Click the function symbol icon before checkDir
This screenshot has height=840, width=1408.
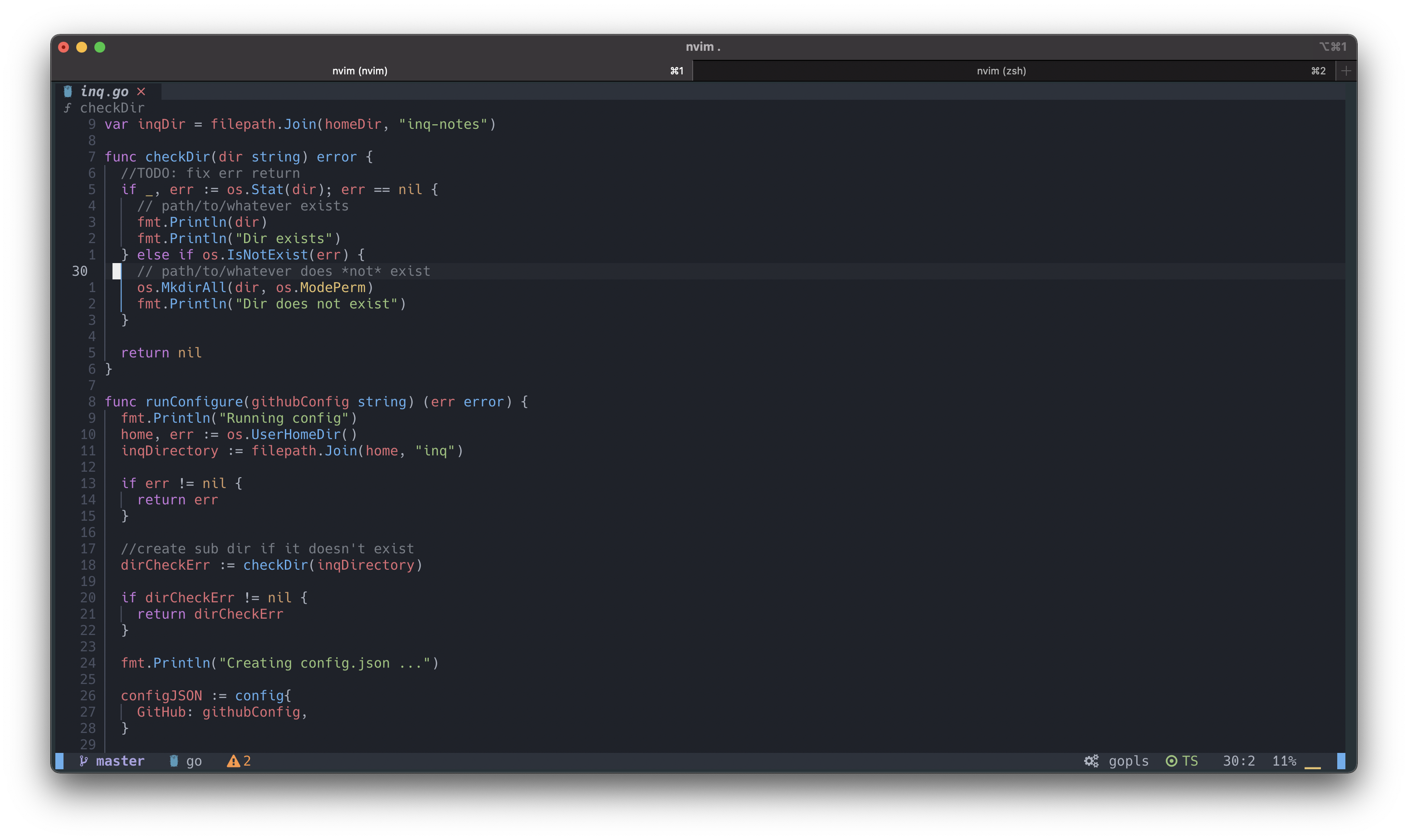(x=67, y=107)
